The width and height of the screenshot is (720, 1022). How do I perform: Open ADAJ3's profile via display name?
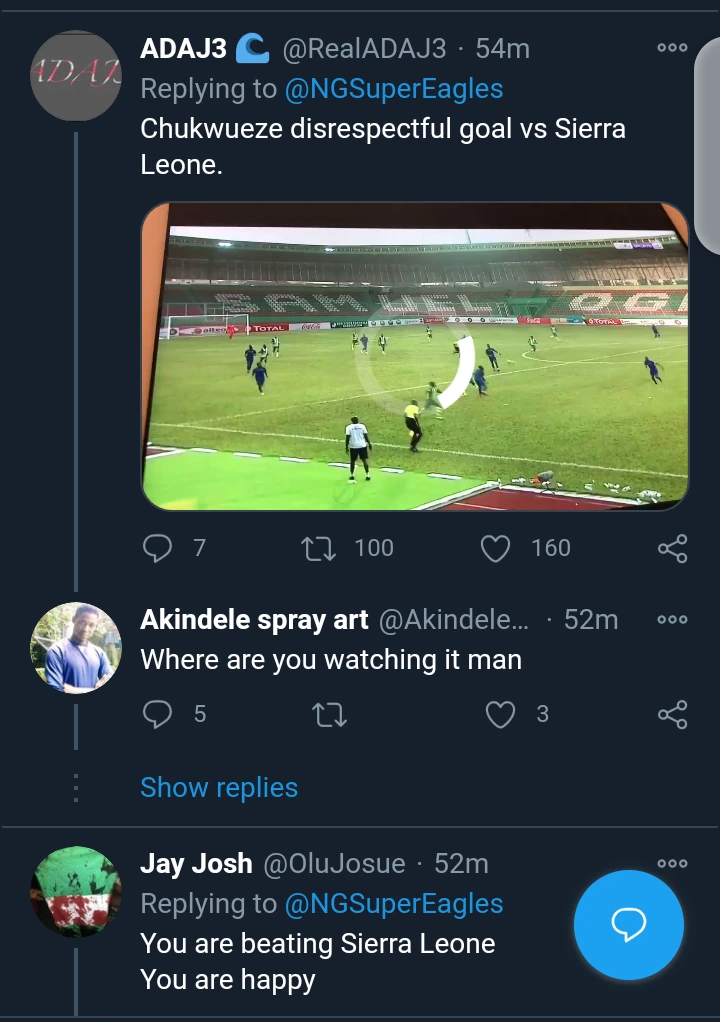tap(184, 47)
